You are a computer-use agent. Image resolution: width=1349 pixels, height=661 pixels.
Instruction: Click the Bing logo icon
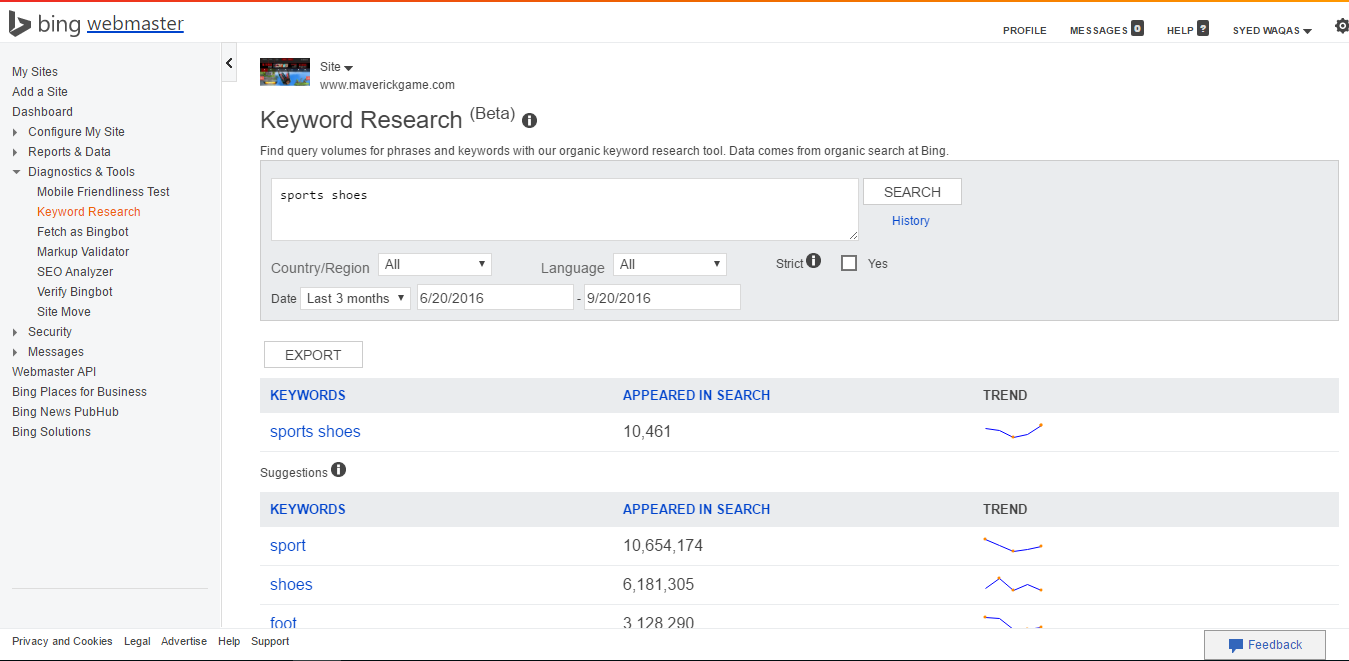(20, 24)
